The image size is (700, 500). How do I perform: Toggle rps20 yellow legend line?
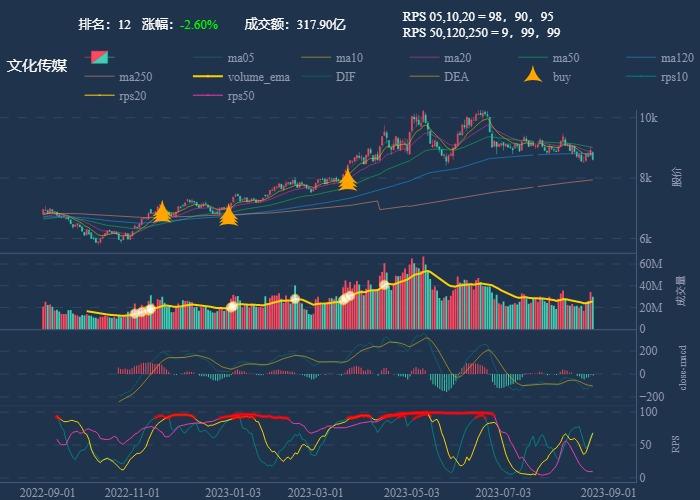pos(116,96)
